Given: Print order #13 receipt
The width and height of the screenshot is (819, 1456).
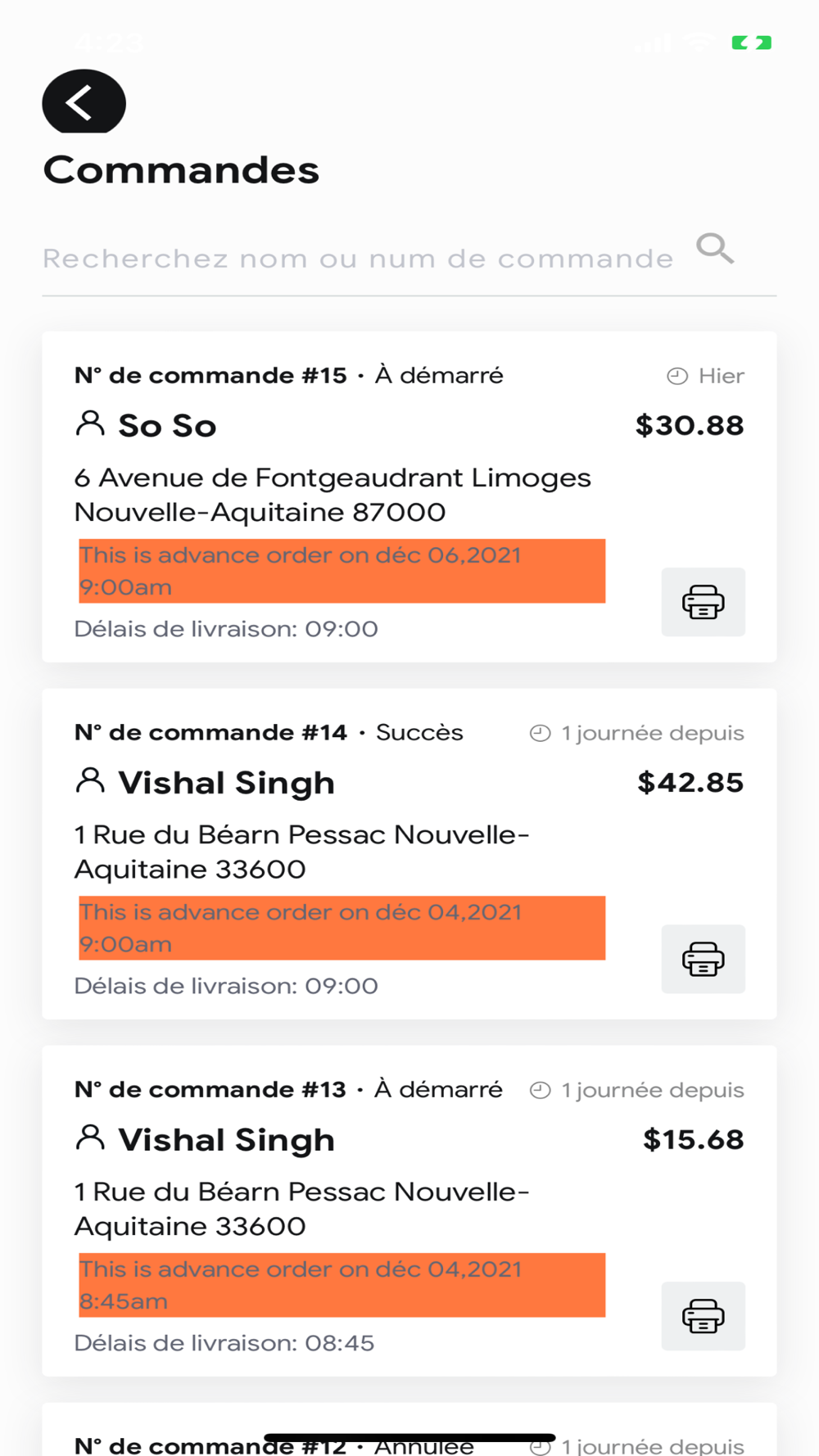Looking at the screenshot, I should tap(704, 1316).
